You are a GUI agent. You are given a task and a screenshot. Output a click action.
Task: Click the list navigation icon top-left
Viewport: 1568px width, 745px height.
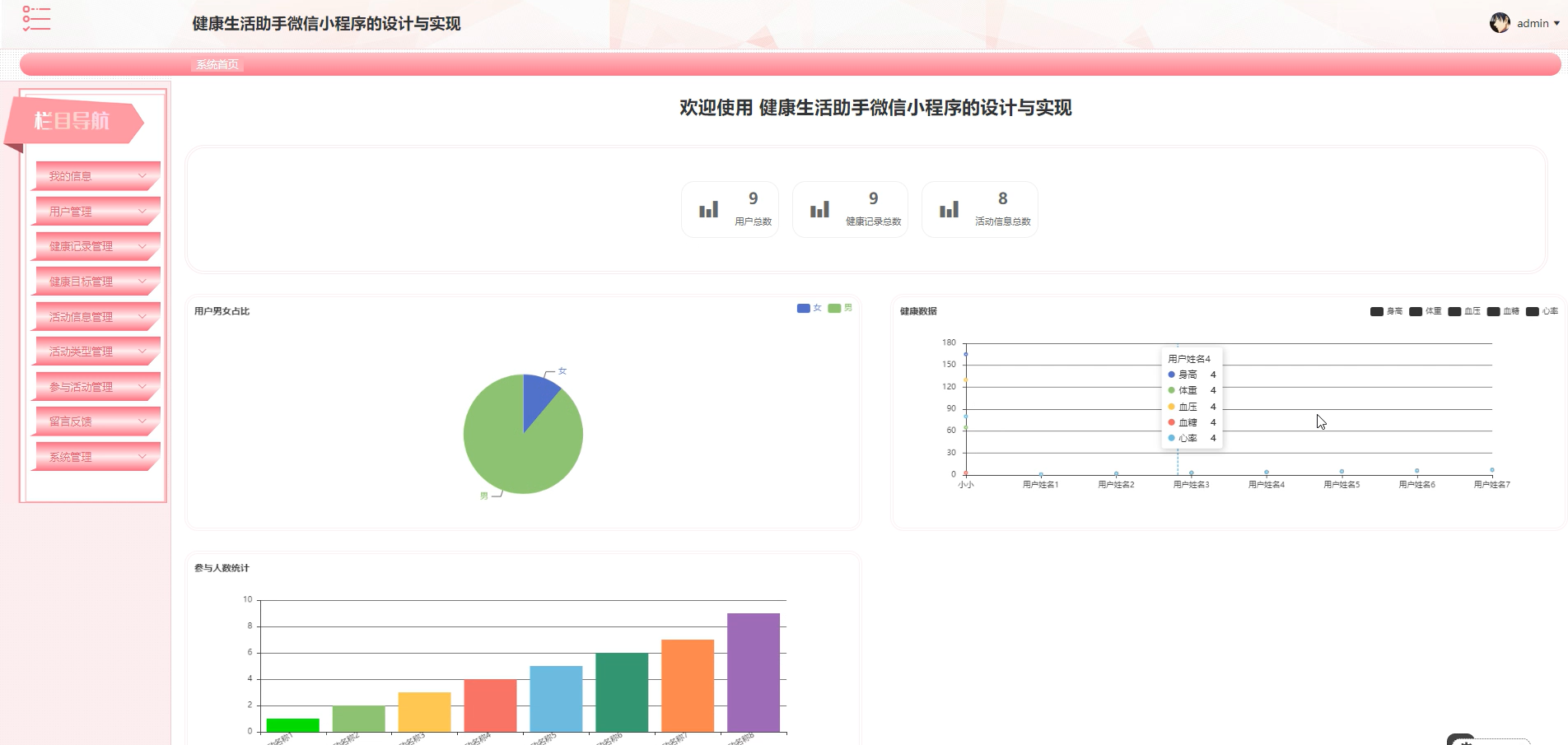coord(35,18)
